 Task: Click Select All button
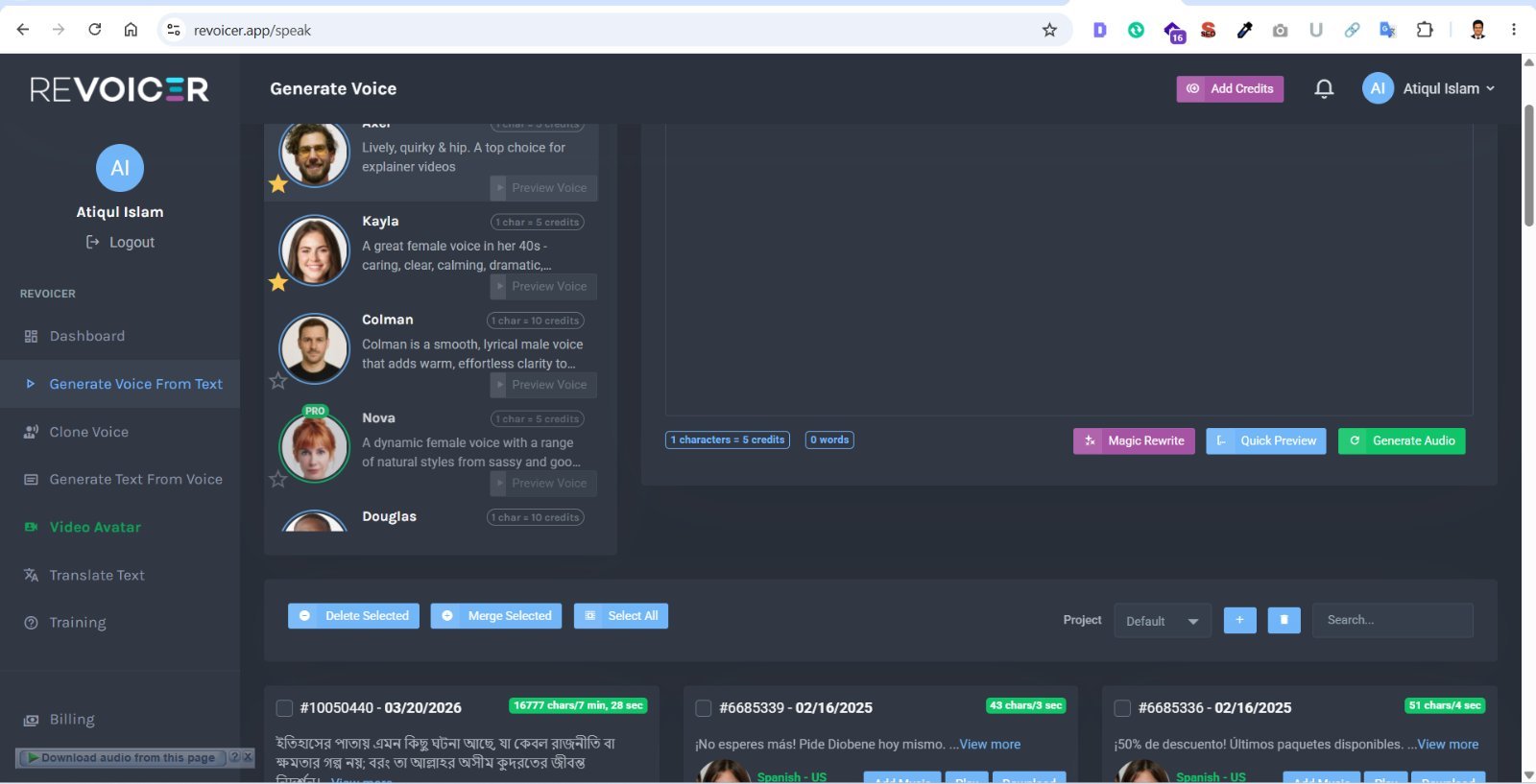click(x=621, y=616)
